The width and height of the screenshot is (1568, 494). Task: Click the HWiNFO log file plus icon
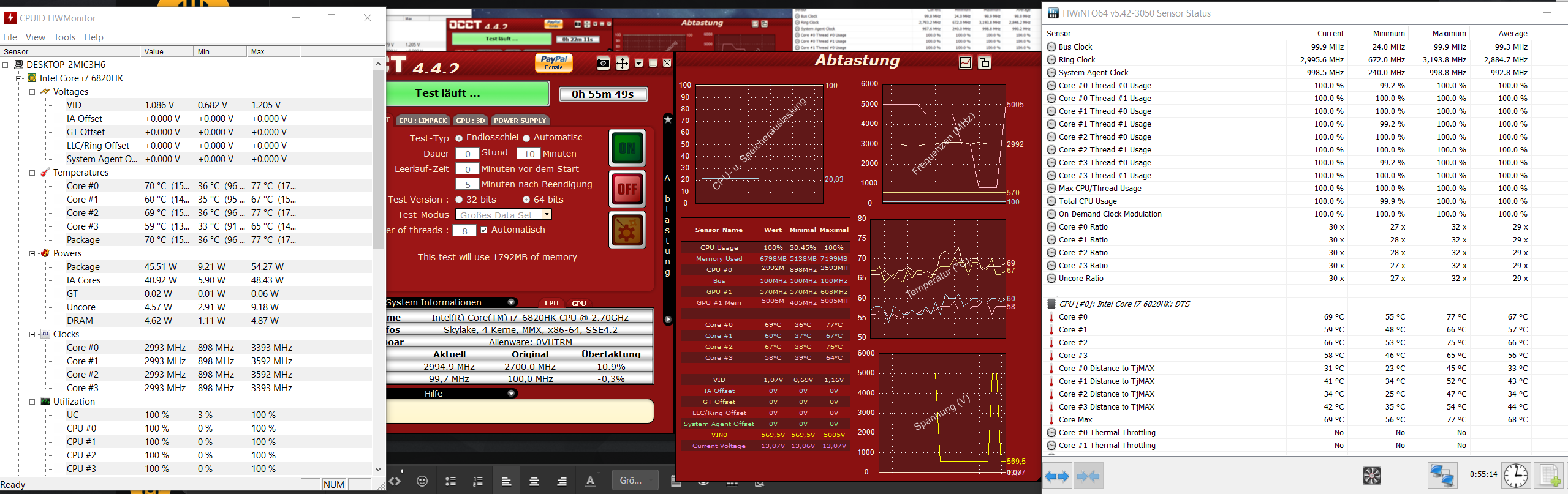pos(1550,476)
